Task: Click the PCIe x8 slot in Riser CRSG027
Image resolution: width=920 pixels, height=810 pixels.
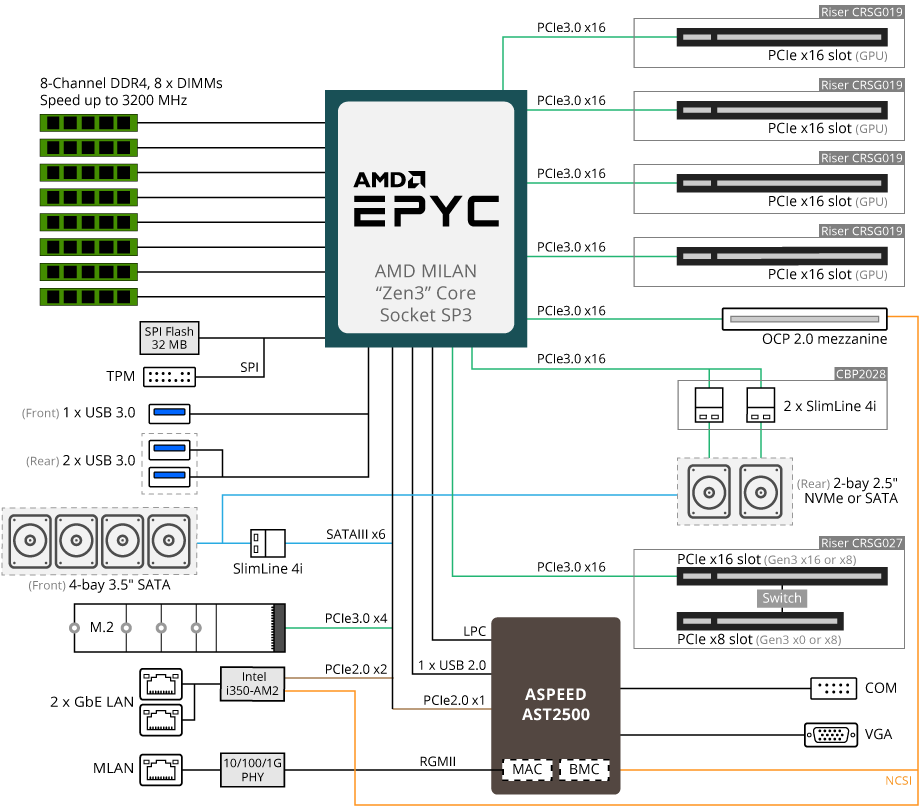Action: 781,620
